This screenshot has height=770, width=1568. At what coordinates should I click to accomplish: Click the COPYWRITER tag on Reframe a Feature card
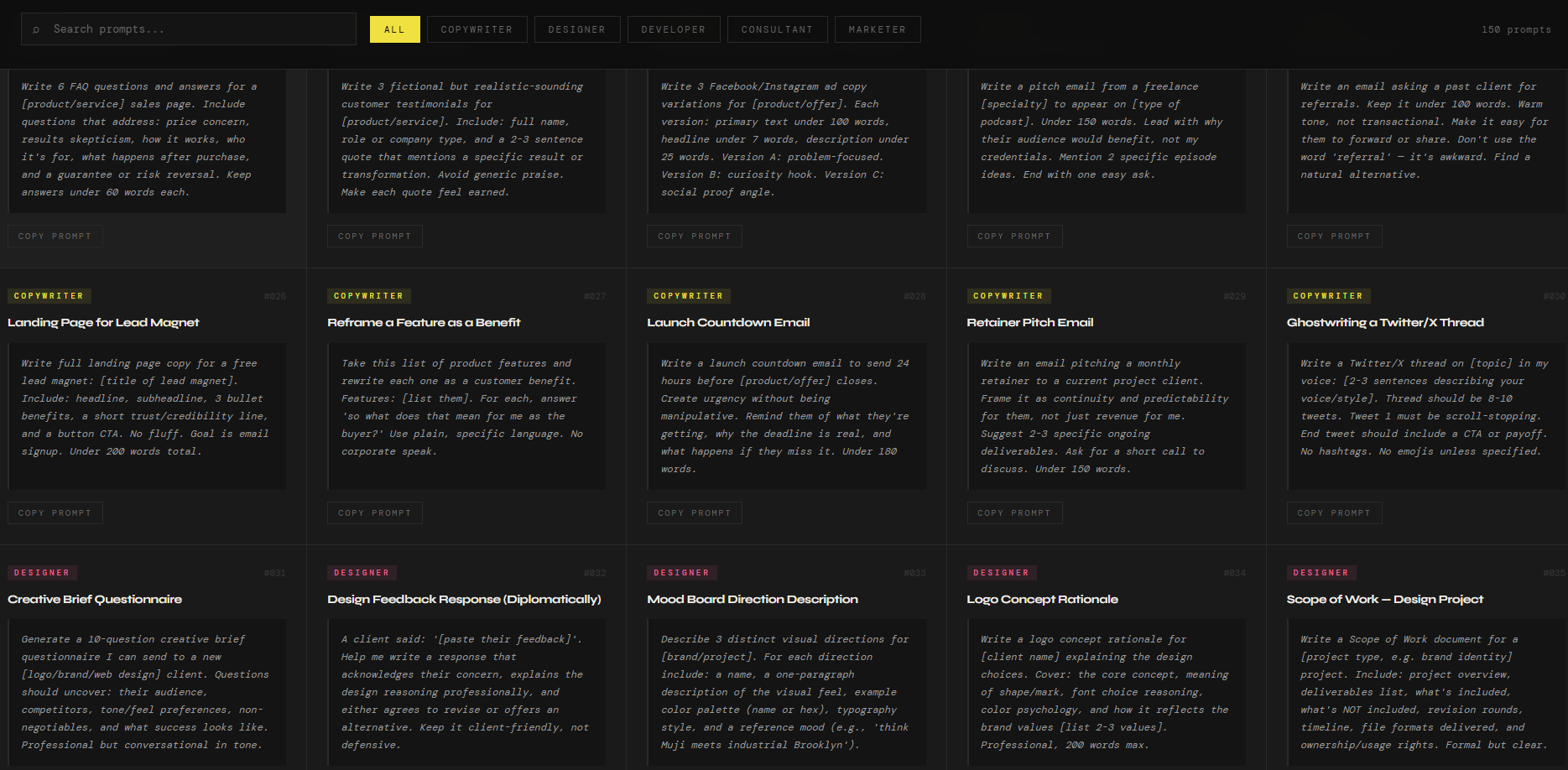tap(369, 296)
